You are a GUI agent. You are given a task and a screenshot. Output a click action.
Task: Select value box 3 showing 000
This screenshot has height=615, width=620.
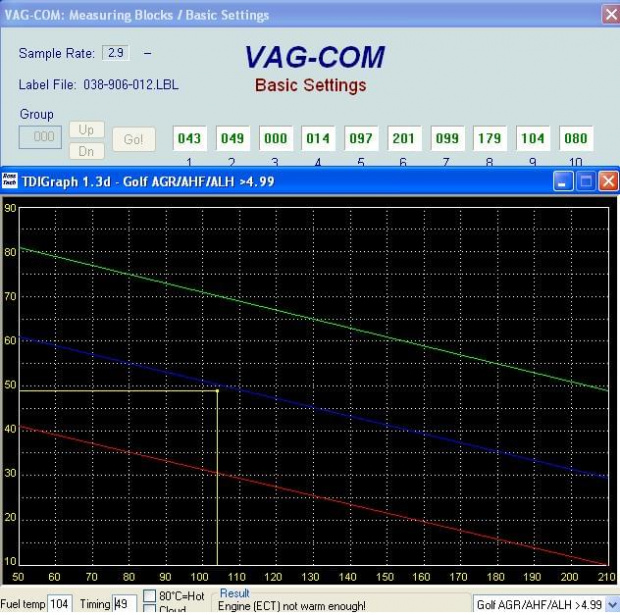(x=276, y=138)
